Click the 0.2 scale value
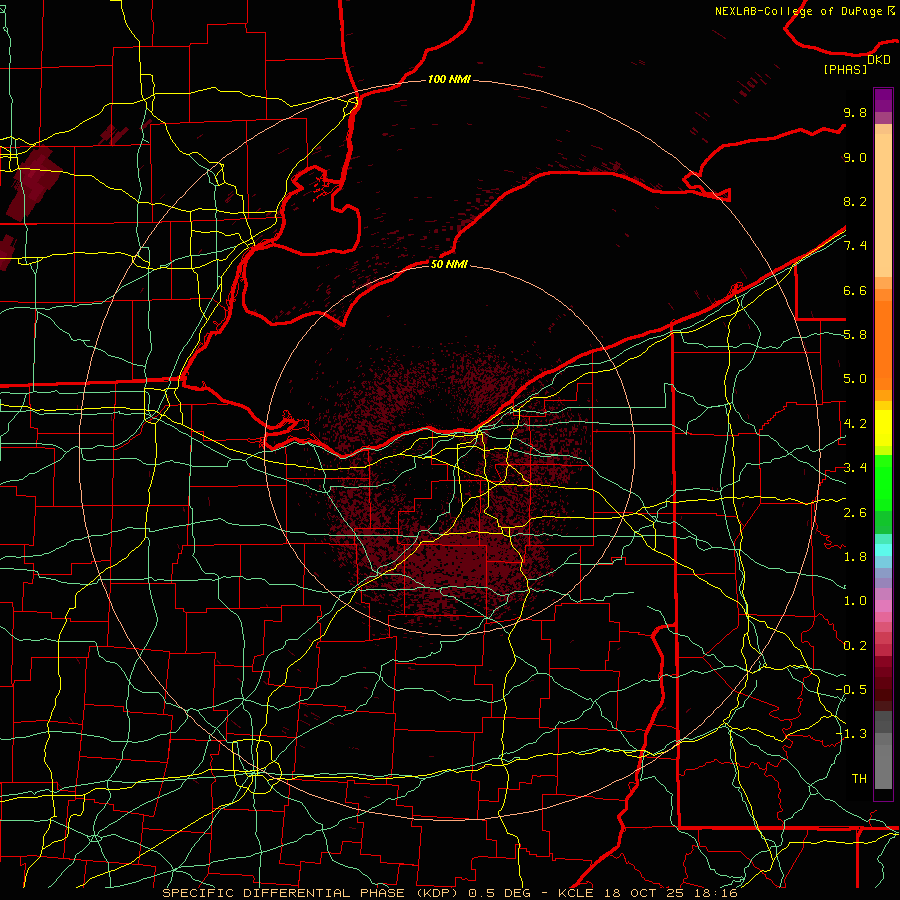900x900 pixels. [x=855, y=646]
